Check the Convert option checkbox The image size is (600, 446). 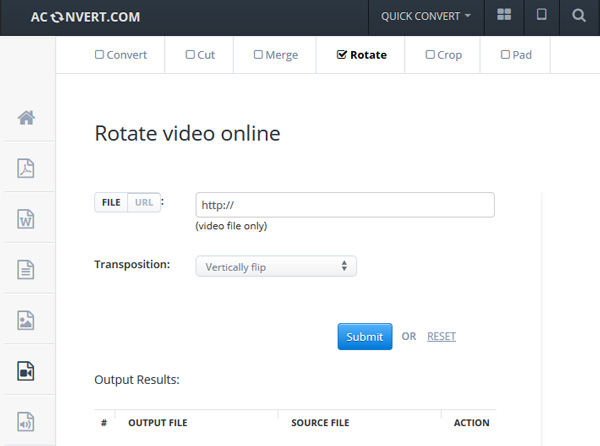coord(99,55)
